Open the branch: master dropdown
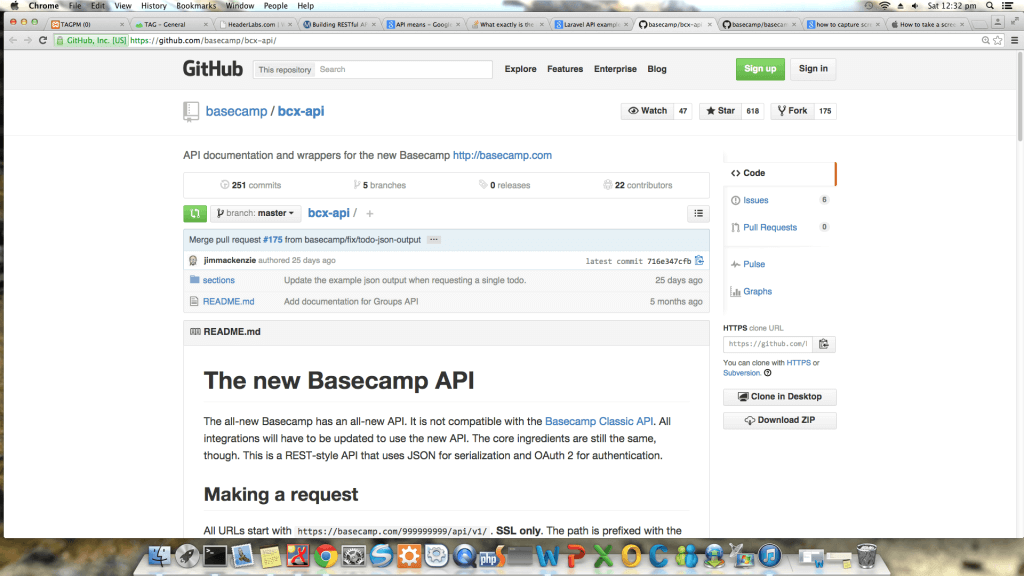The image size is (1024, 576). tap(255, 214)
